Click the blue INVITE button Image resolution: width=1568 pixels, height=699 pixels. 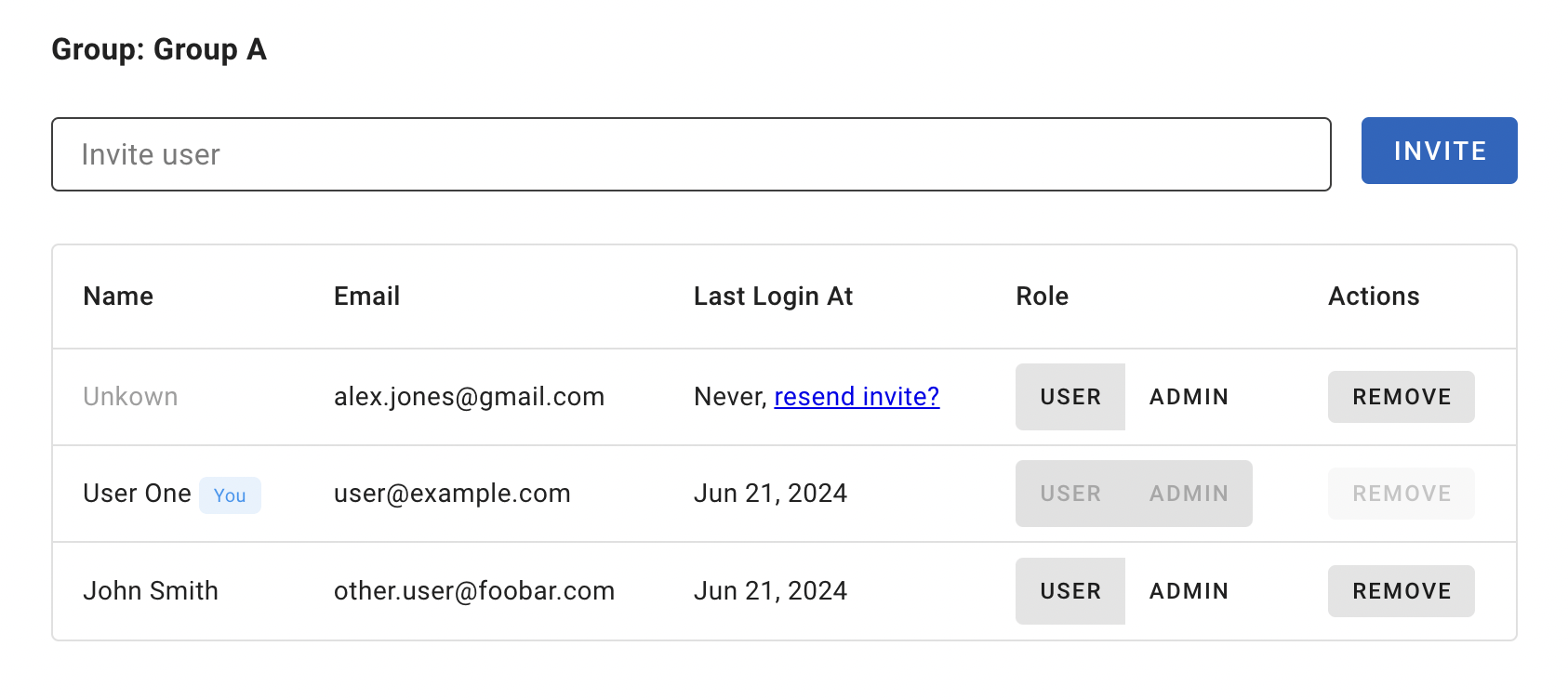coord(1439,151)
